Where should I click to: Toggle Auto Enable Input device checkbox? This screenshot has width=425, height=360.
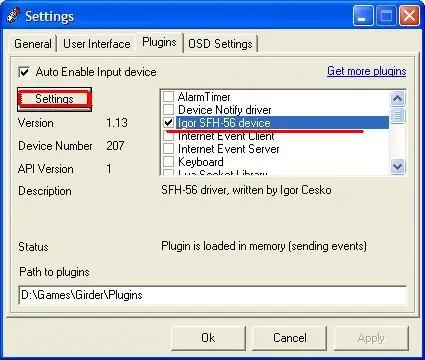24,72
